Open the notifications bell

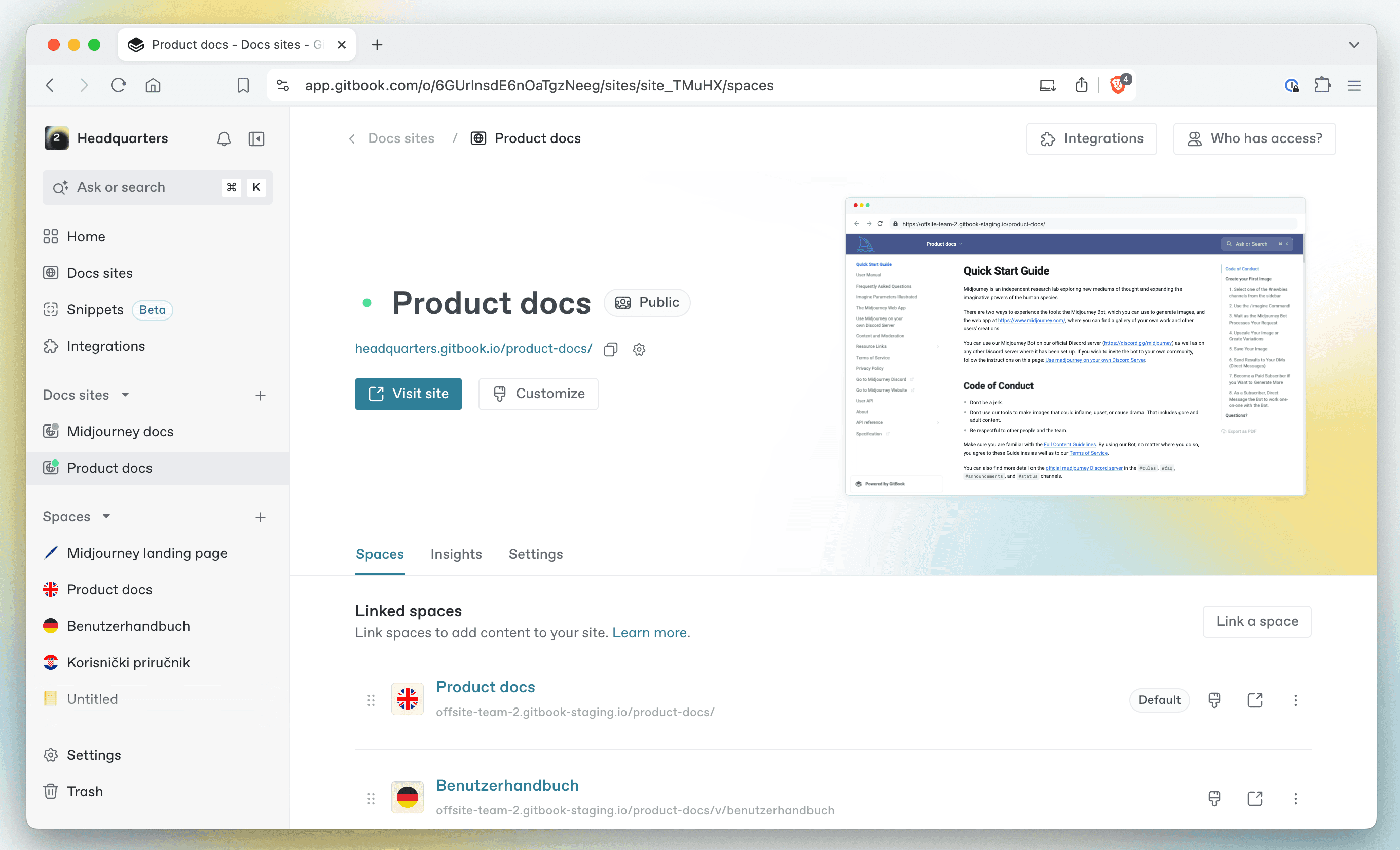tap(224, 139)
